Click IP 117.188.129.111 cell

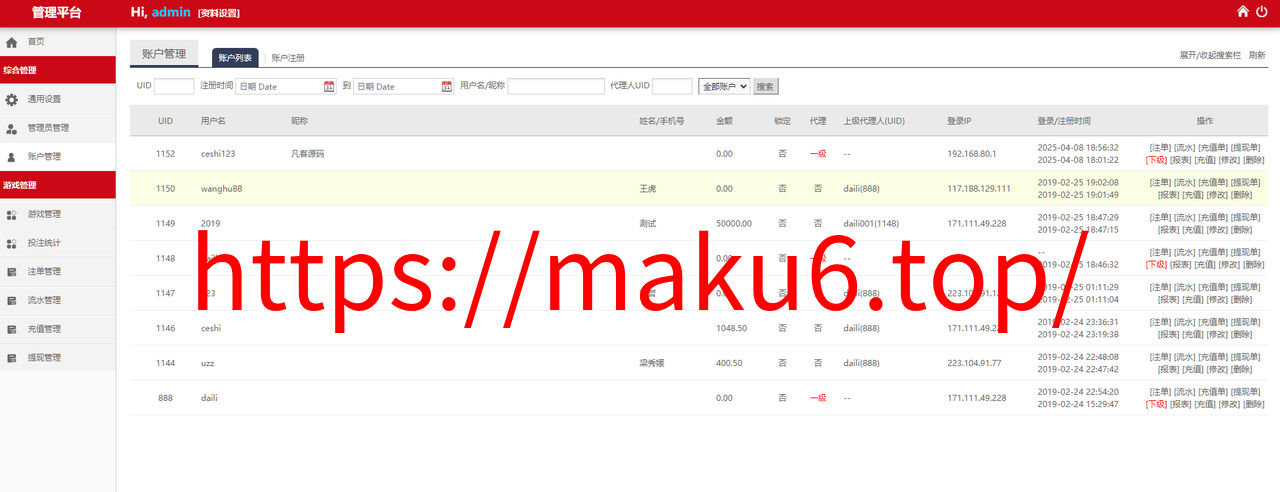(x=979, y=189)
